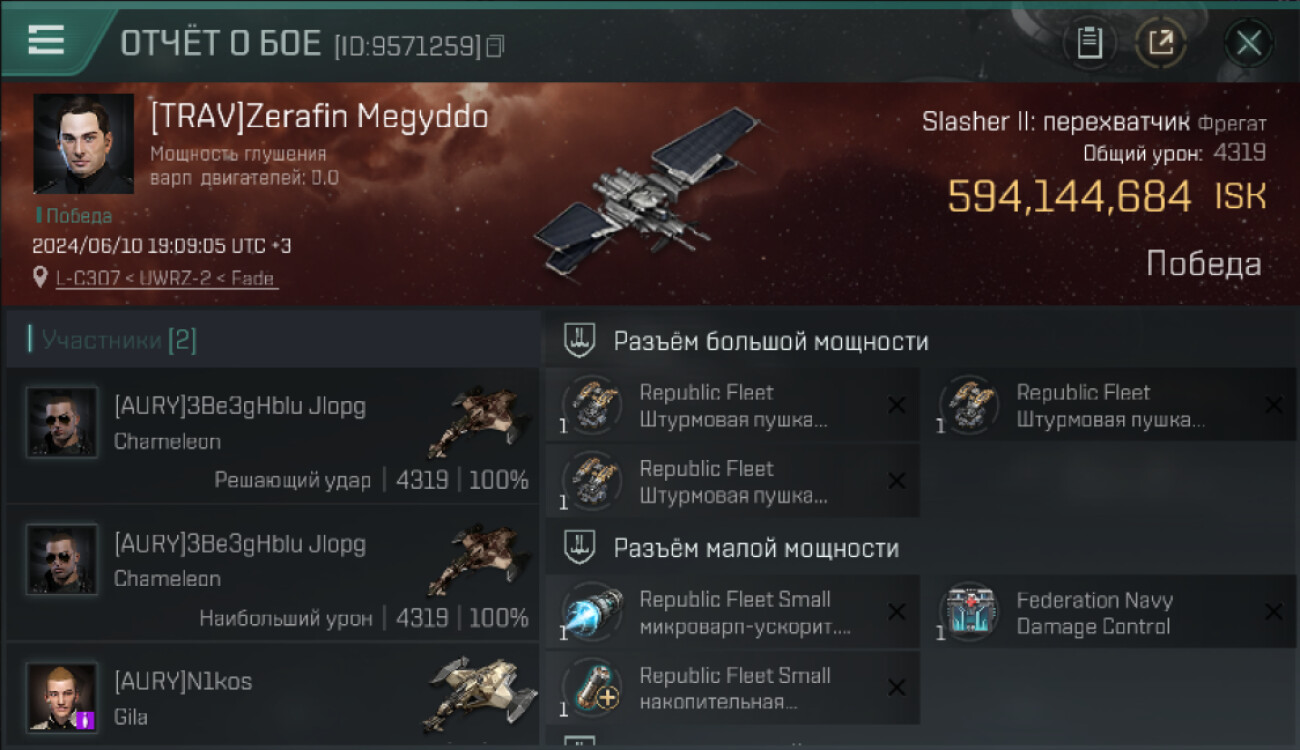Click the Slasher II ship name
1300x750 pixels.
click(x=1056, y=123)
